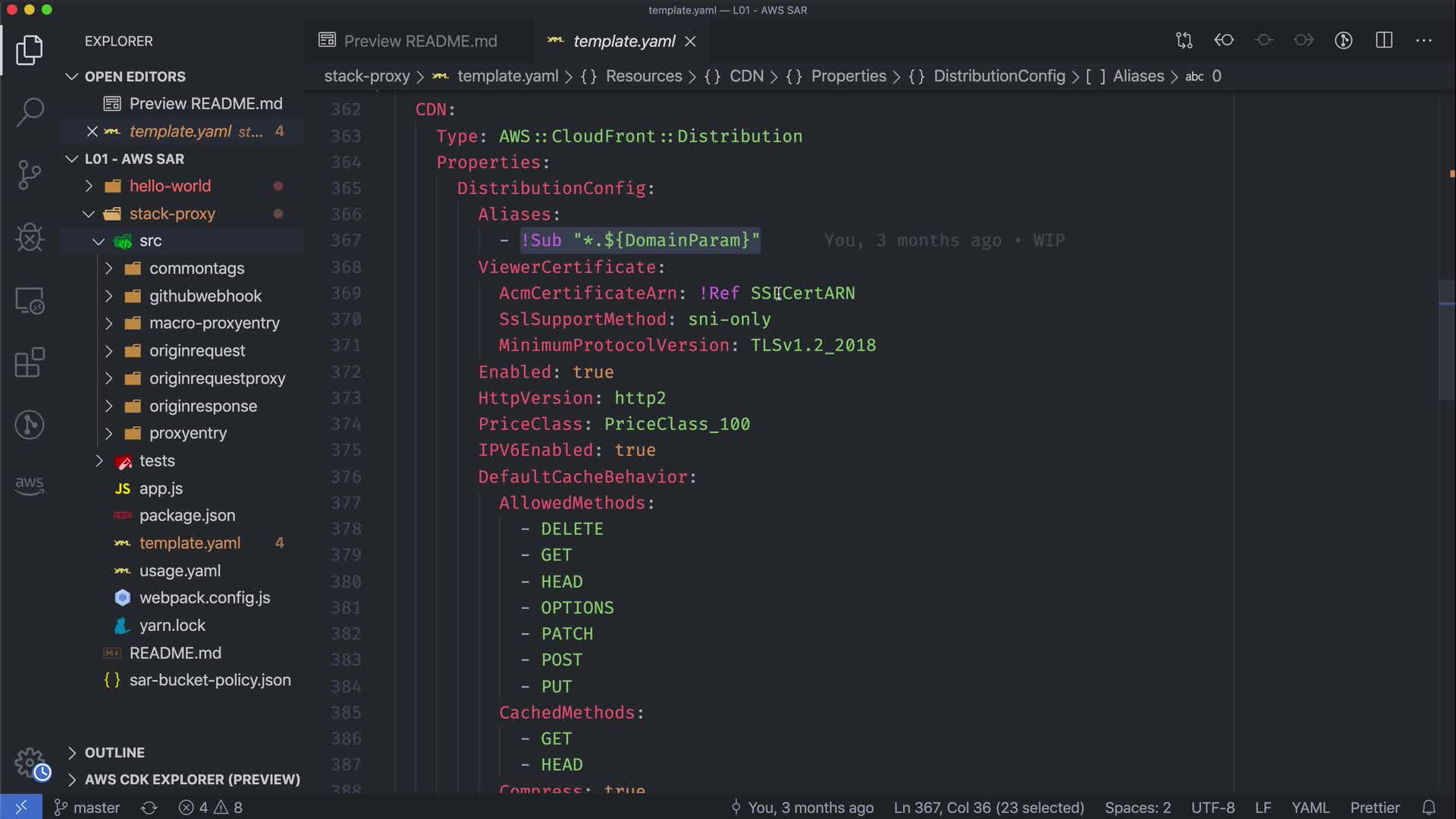Viewport: 1456px width, 819px height.
Task: Open the Search view in activity bar
Action: pos(30,112)
